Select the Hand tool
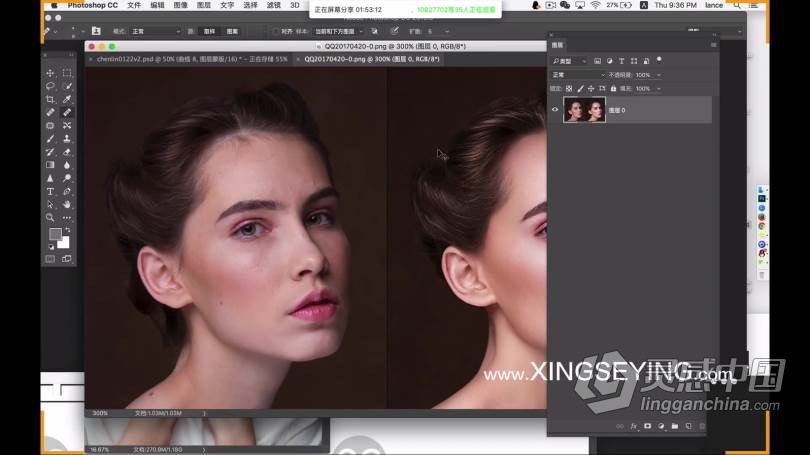The image size is (810, 455). (x=67, y=205)
